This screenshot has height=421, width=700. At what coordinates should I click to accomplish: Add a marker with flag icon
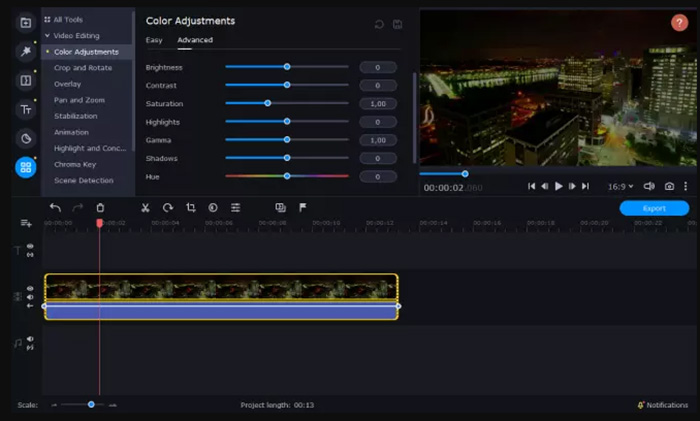[x=303, y=208]
